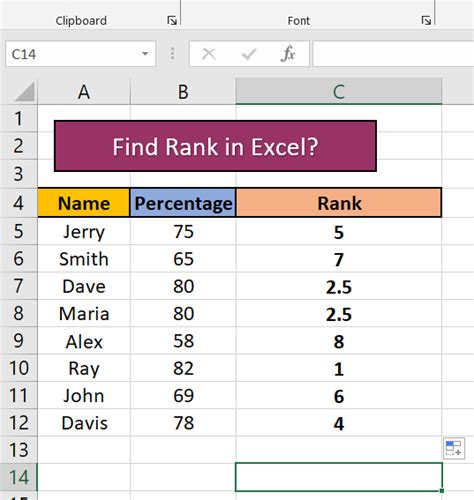Select row 1 header

point(19,118)
